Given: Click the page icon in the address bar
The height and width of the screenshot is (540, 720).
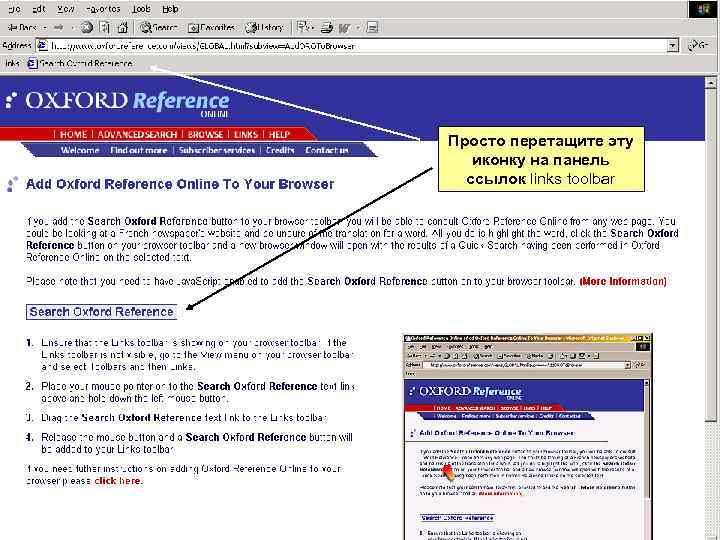Looking at the screenshot, I should click(42, 45).
